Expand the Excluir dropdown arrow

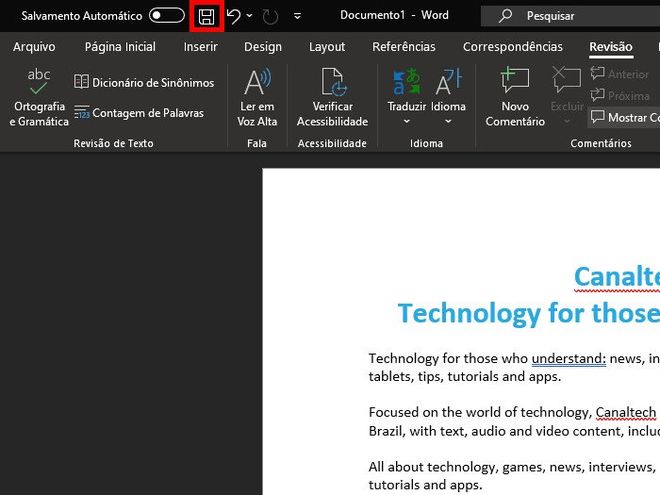click(567, 121)
